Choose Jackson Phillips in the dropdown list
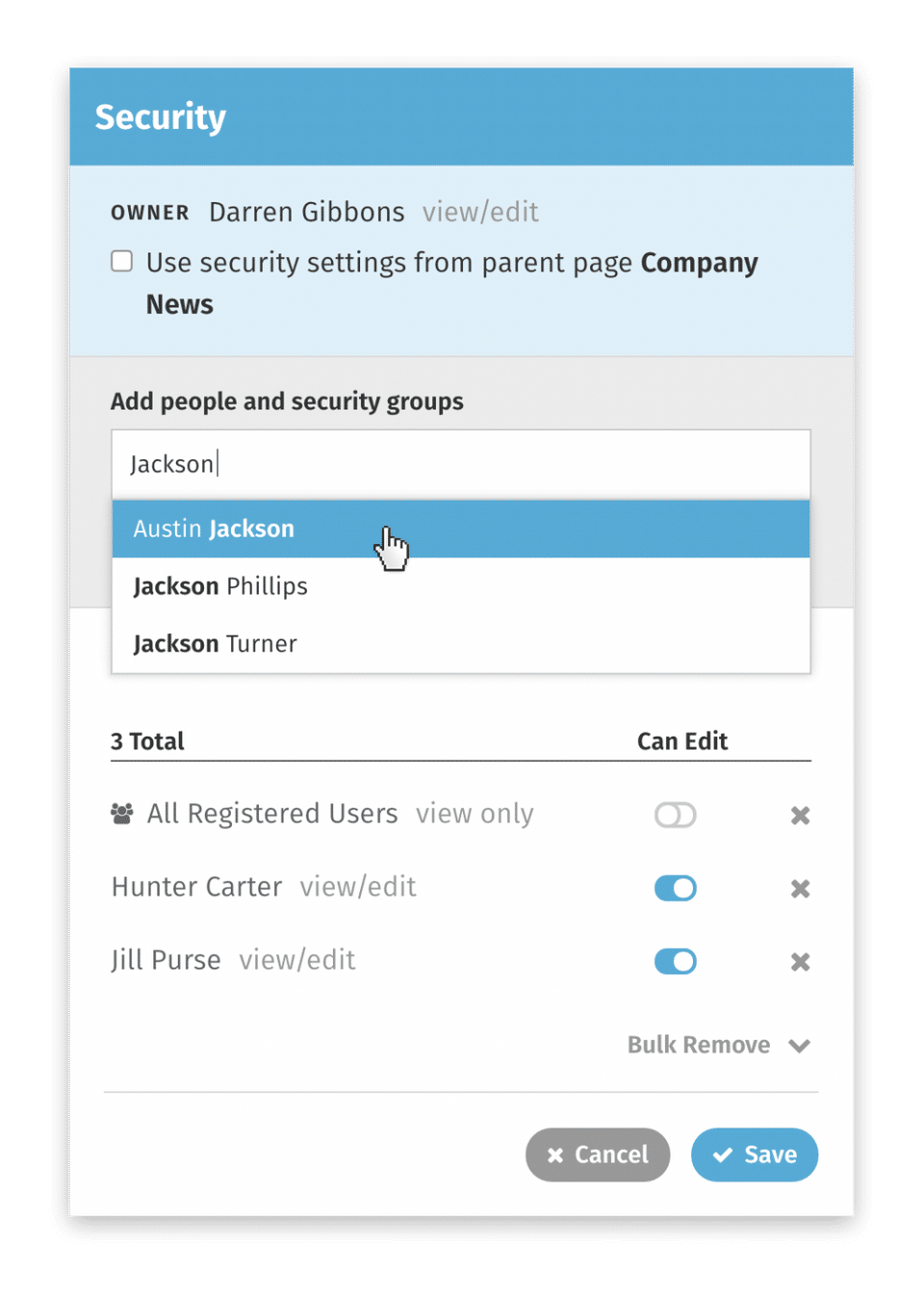This screenshot has height=1296, width=924. click(x=220, y=586)
